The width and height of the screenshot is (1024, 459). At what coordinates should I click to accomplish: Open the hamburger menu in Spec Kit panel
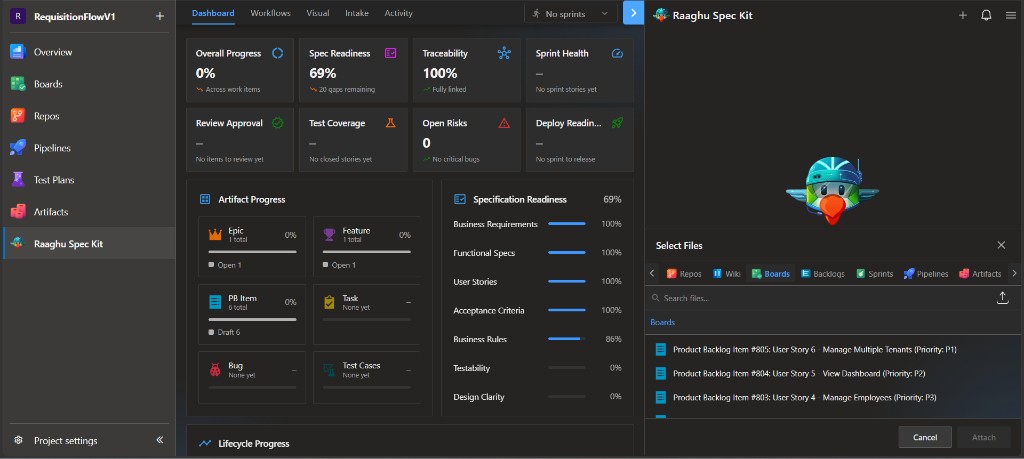[1010, 15]
